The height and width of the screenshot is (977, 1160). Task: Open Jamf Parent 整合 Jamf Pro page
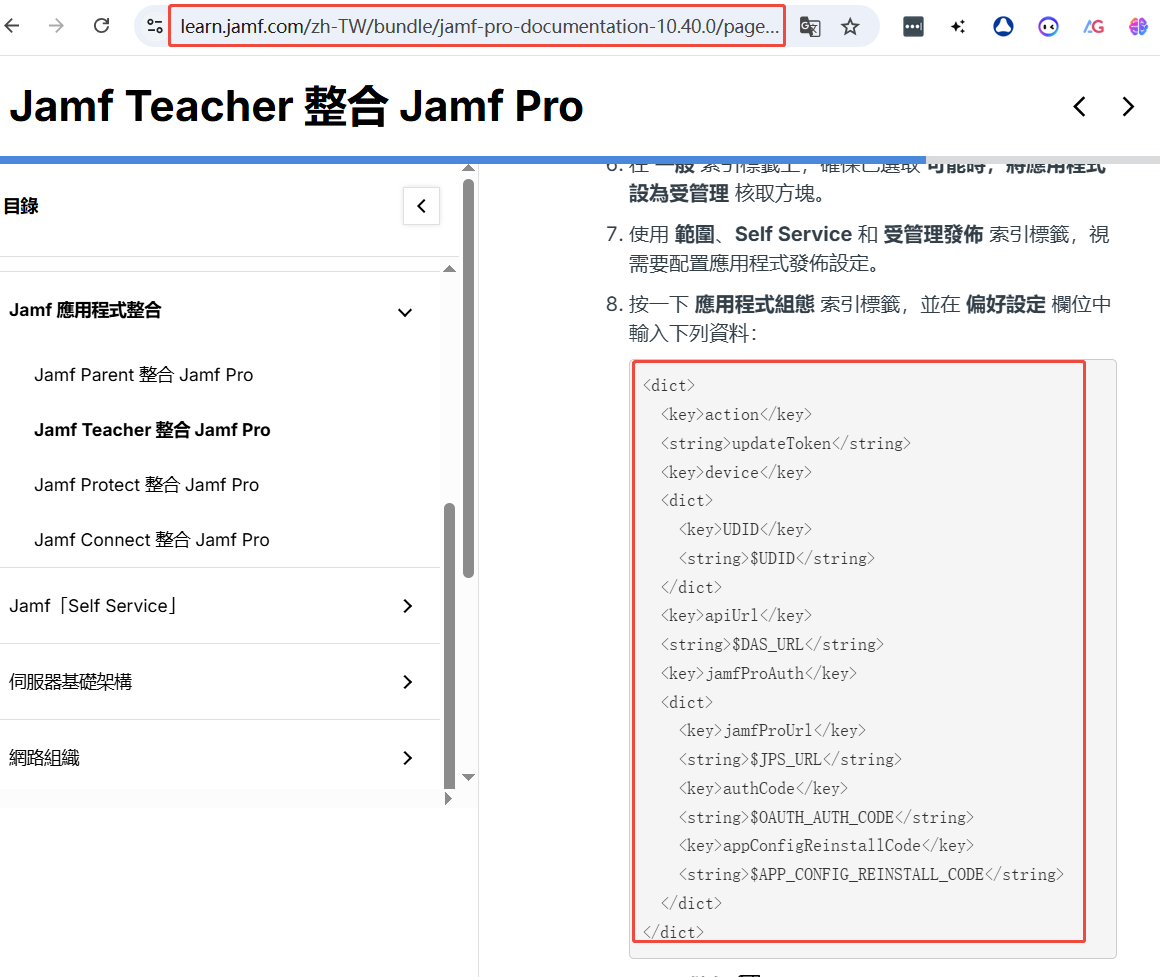143,375
